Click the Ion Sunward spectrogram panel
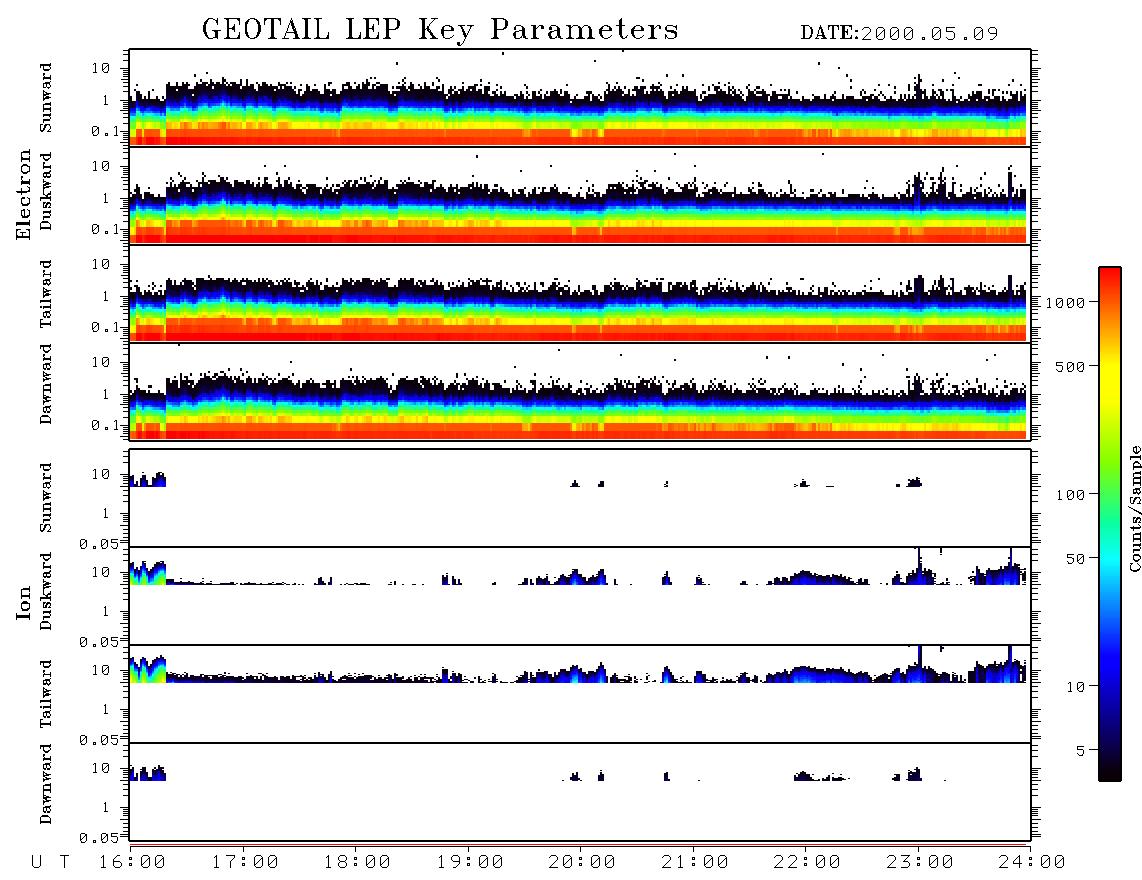The height and width of the screenshot is (880, 1142). (580, 498)
